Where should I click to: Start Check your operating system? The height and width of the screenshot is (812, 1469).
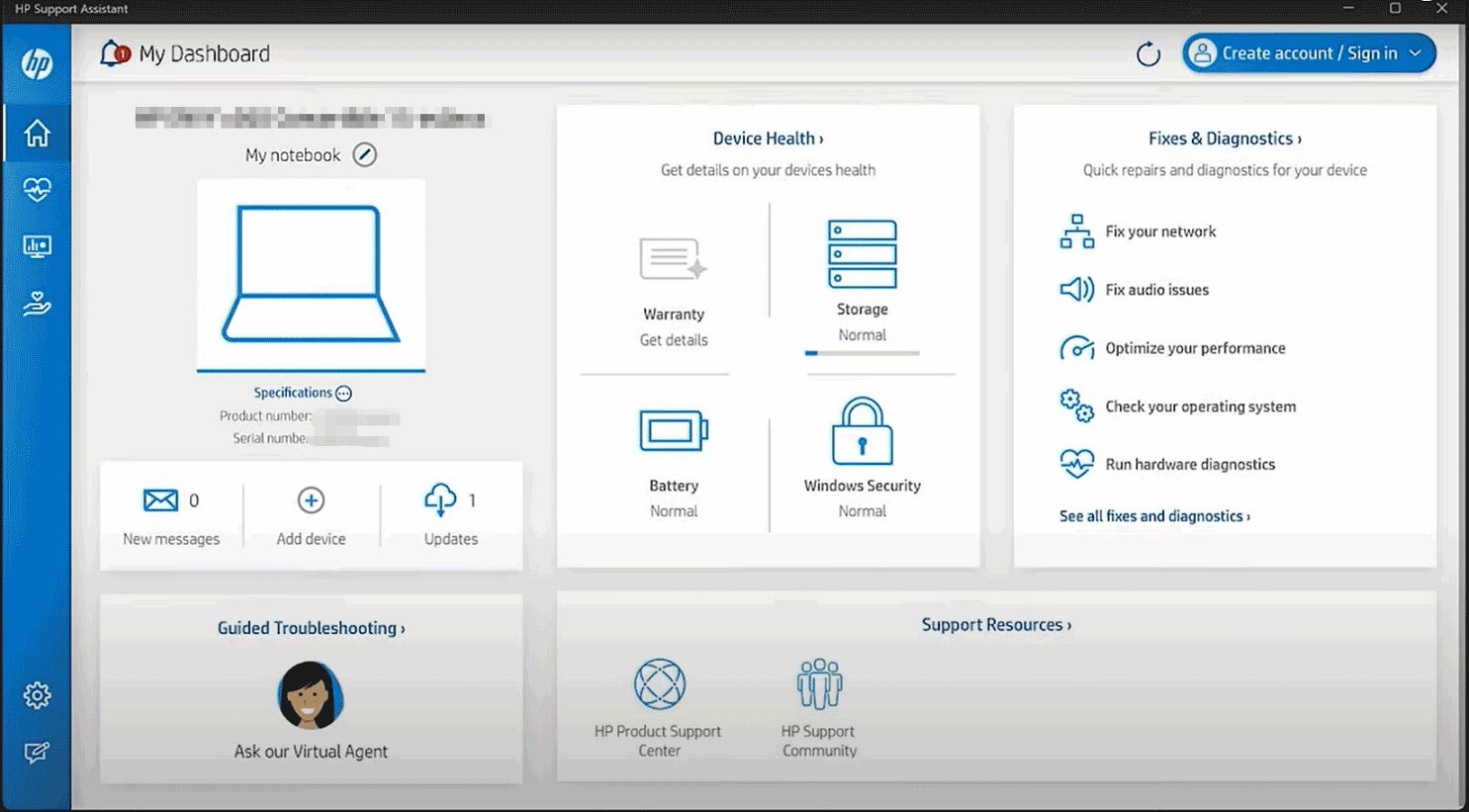[x=1199, y=406]
